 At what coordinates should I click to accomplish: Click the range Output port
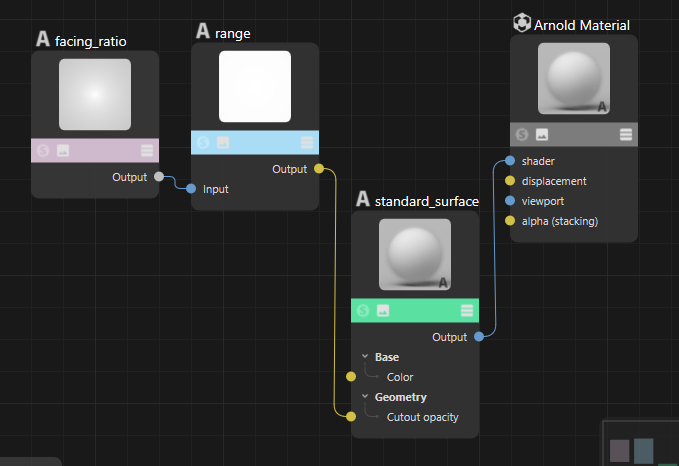pos(319,168)
